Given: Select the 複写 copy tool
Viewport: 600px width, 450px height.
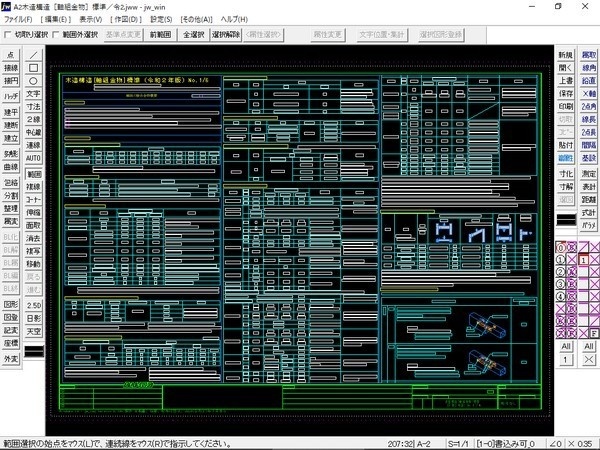Looking at the screenshot, I should click(33, 251).
